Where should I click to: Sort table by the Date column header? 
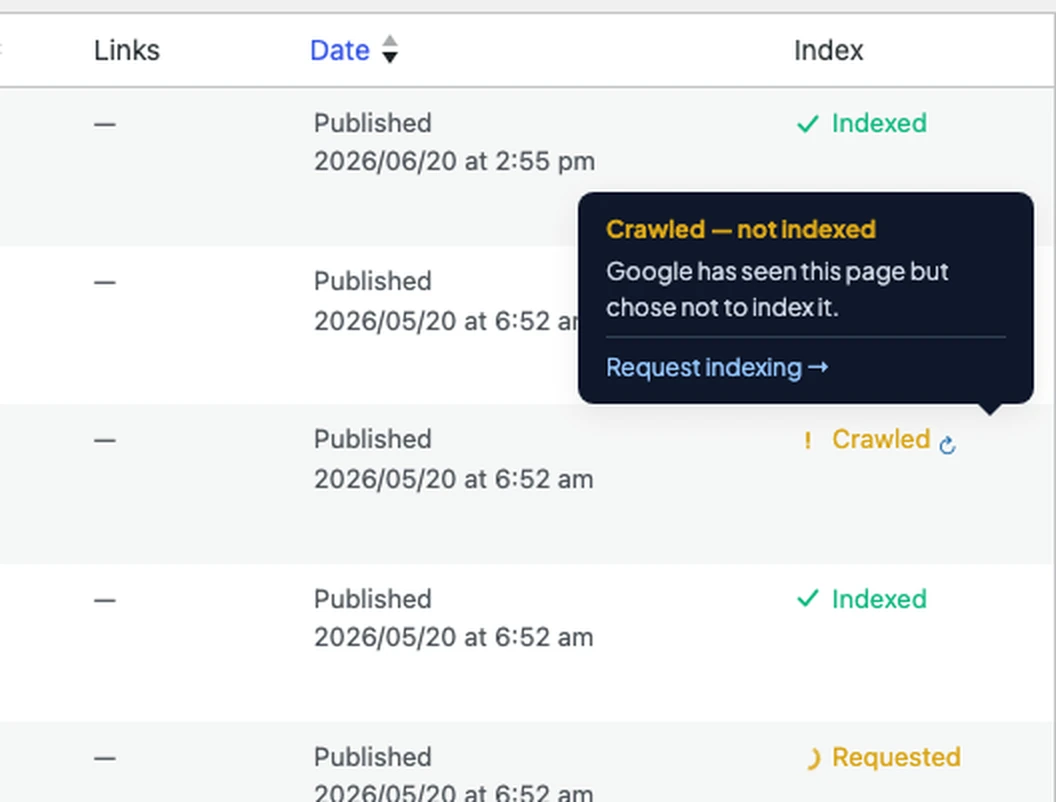click(339, 51)
